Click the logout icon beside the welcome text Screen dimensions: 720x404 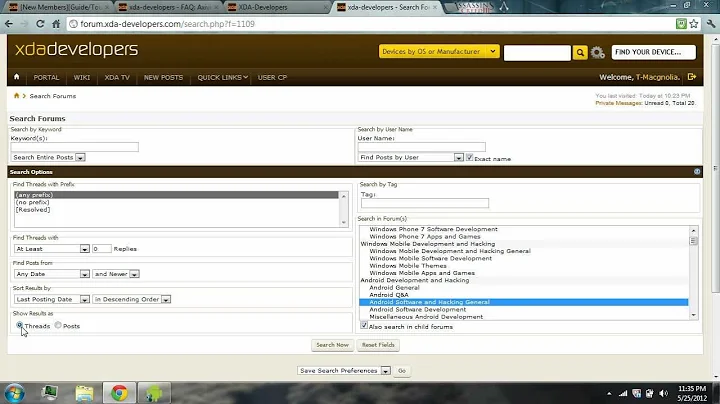click(692, 77)
